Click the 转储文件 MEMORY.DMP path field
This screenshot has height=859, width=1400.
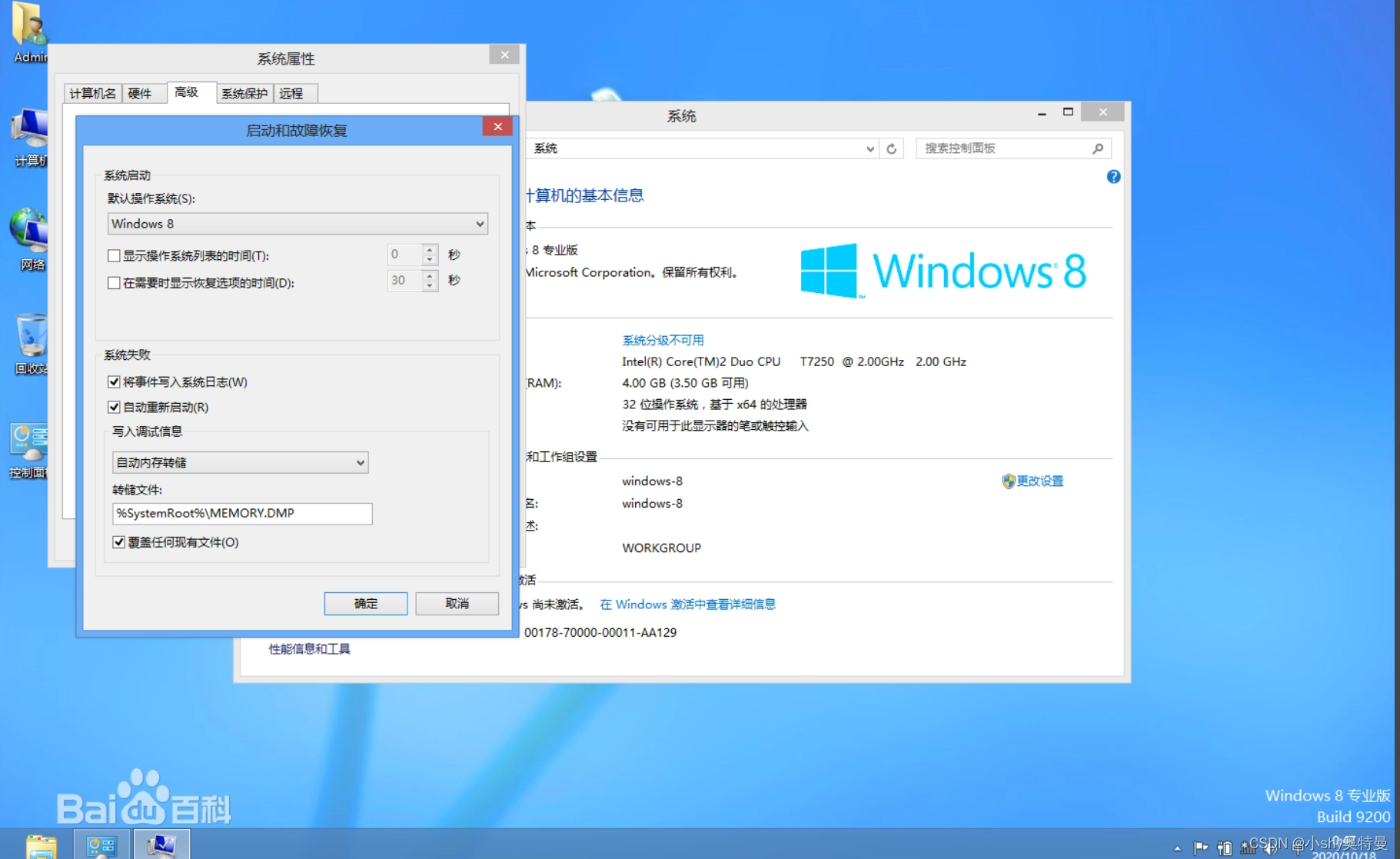(x=242, y=513)
